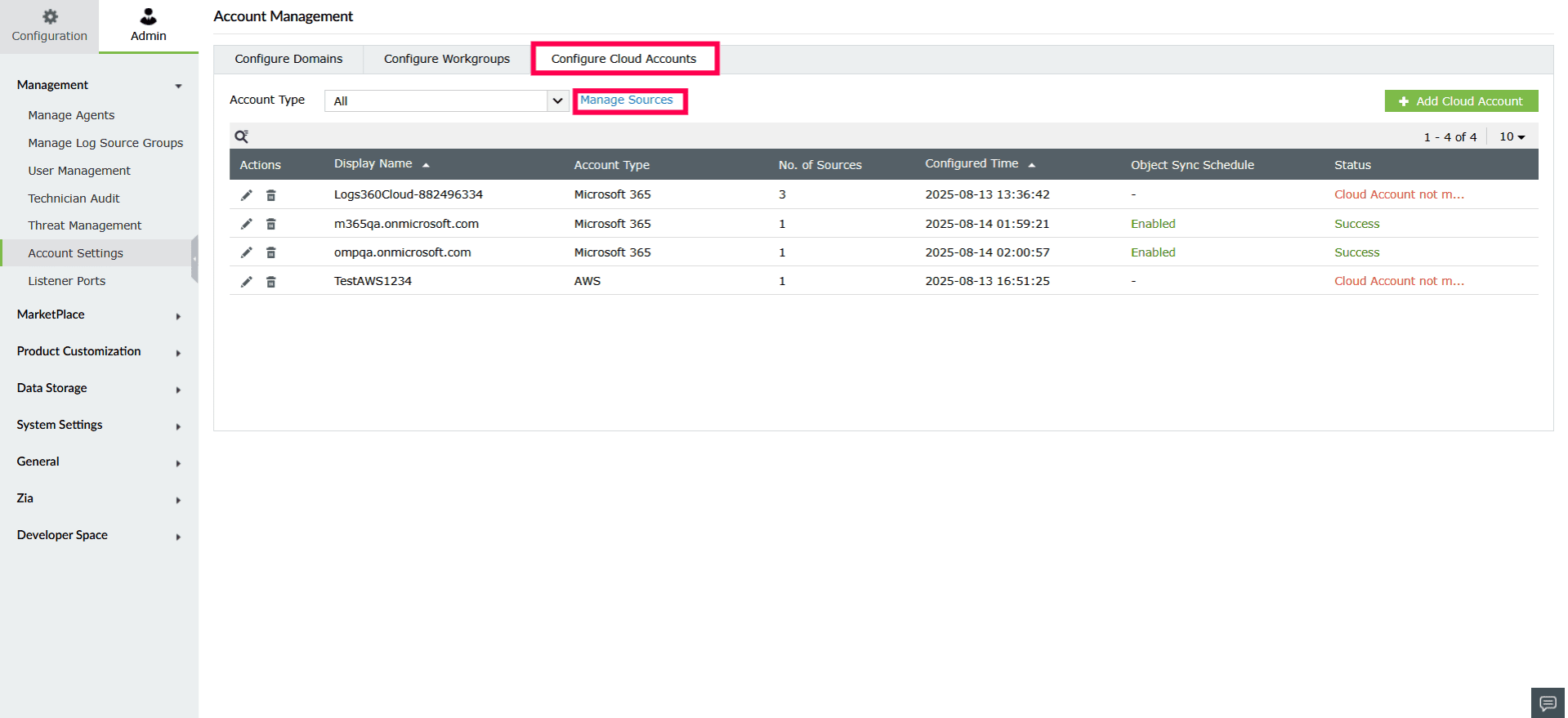
Task: Open the Account Type dropdown
Action: pyautogui.click(x=446, y=100)
